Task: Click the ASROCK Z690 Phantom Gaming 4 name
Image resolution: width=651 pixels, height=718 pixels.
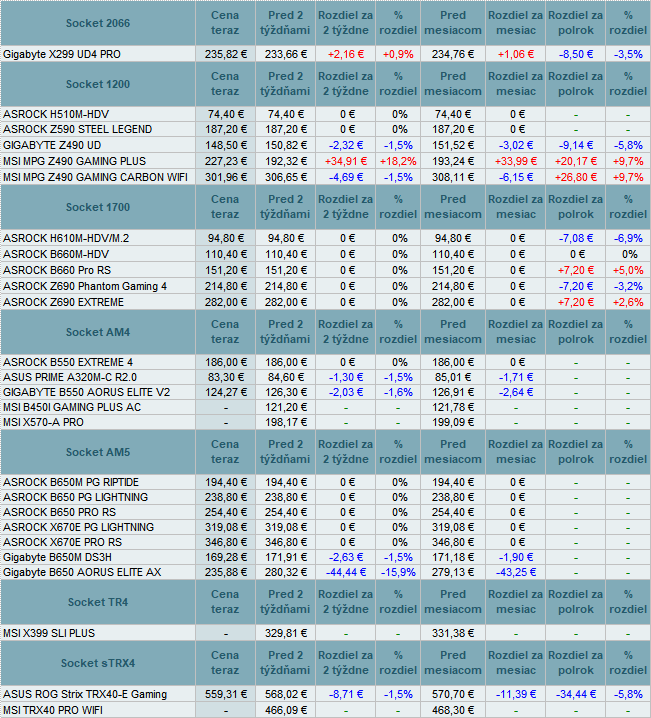Action: click(85, 286)
